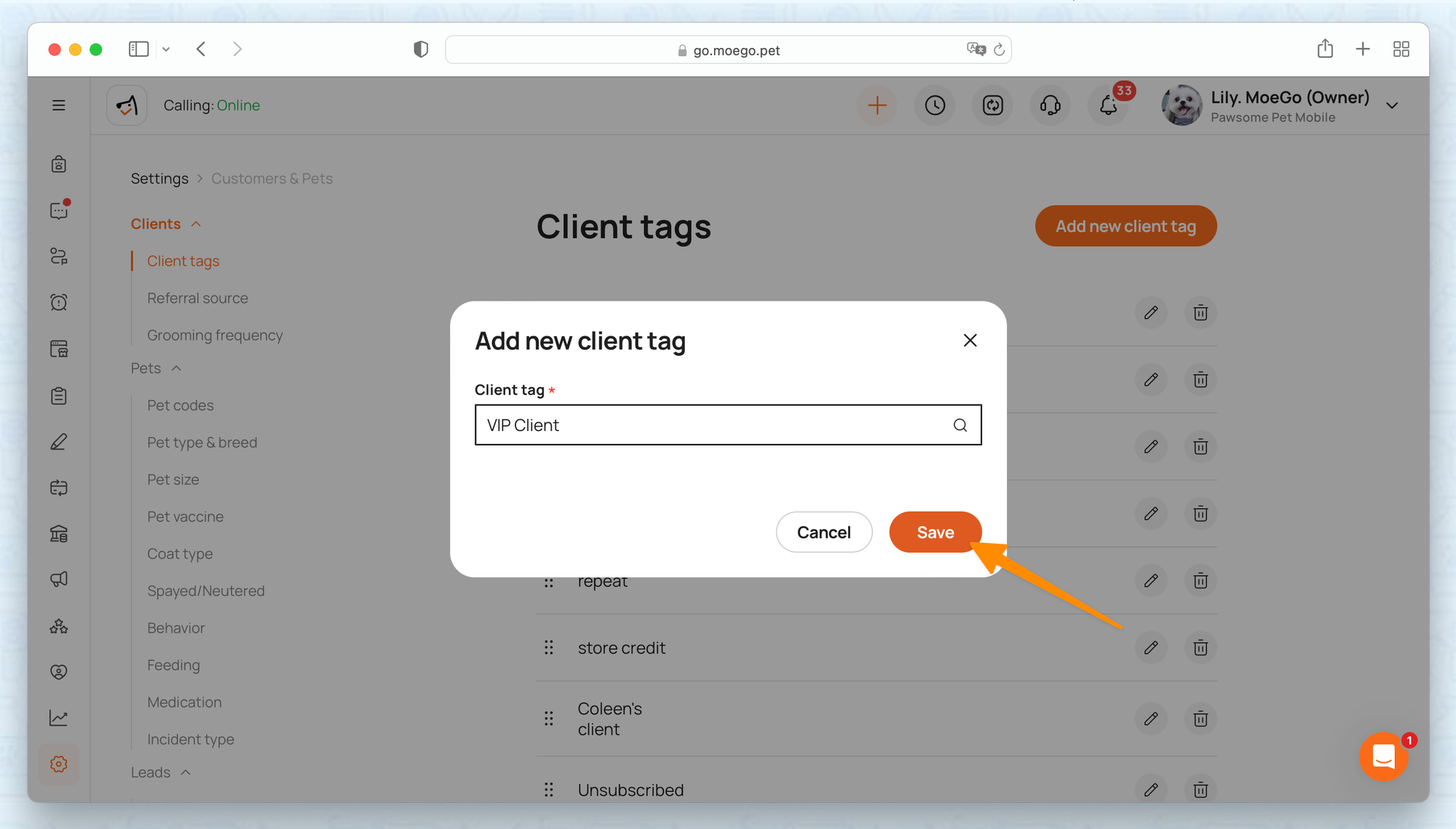Viewport: 1456px width, 829px height.
Task: Click the Client tag input field
Action: pyautogui.click(x=713, y=425)
